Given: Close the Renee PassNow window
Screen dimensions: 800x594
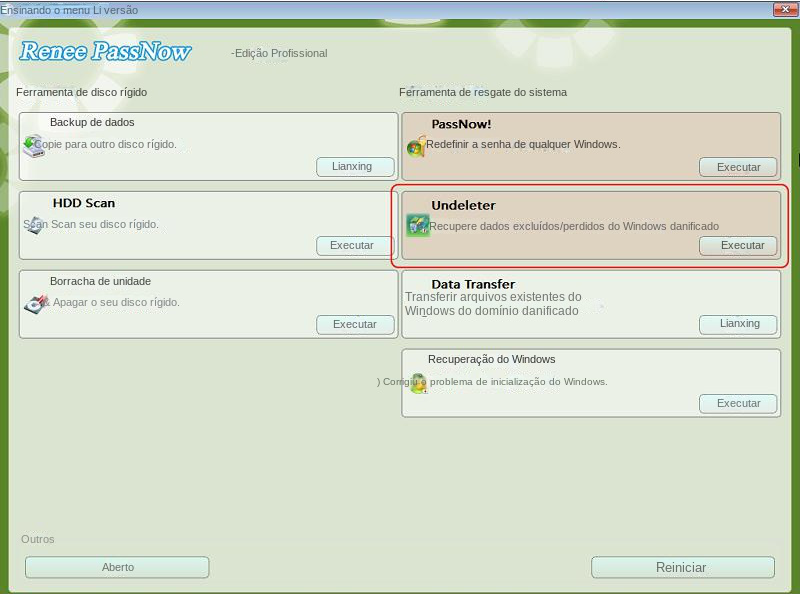Looking at the screenshot, I should pos(785,9).
